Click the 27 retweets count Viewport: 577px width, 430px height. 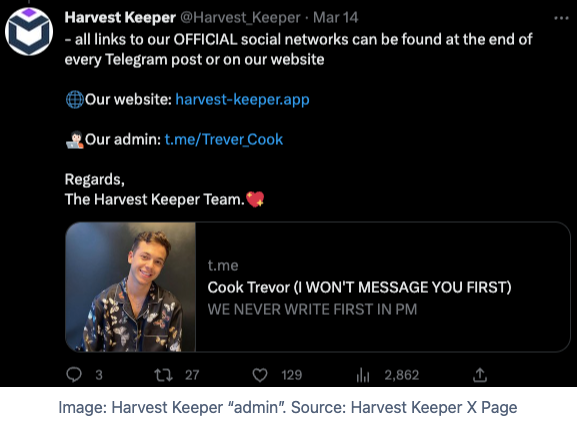click(192, 375)
